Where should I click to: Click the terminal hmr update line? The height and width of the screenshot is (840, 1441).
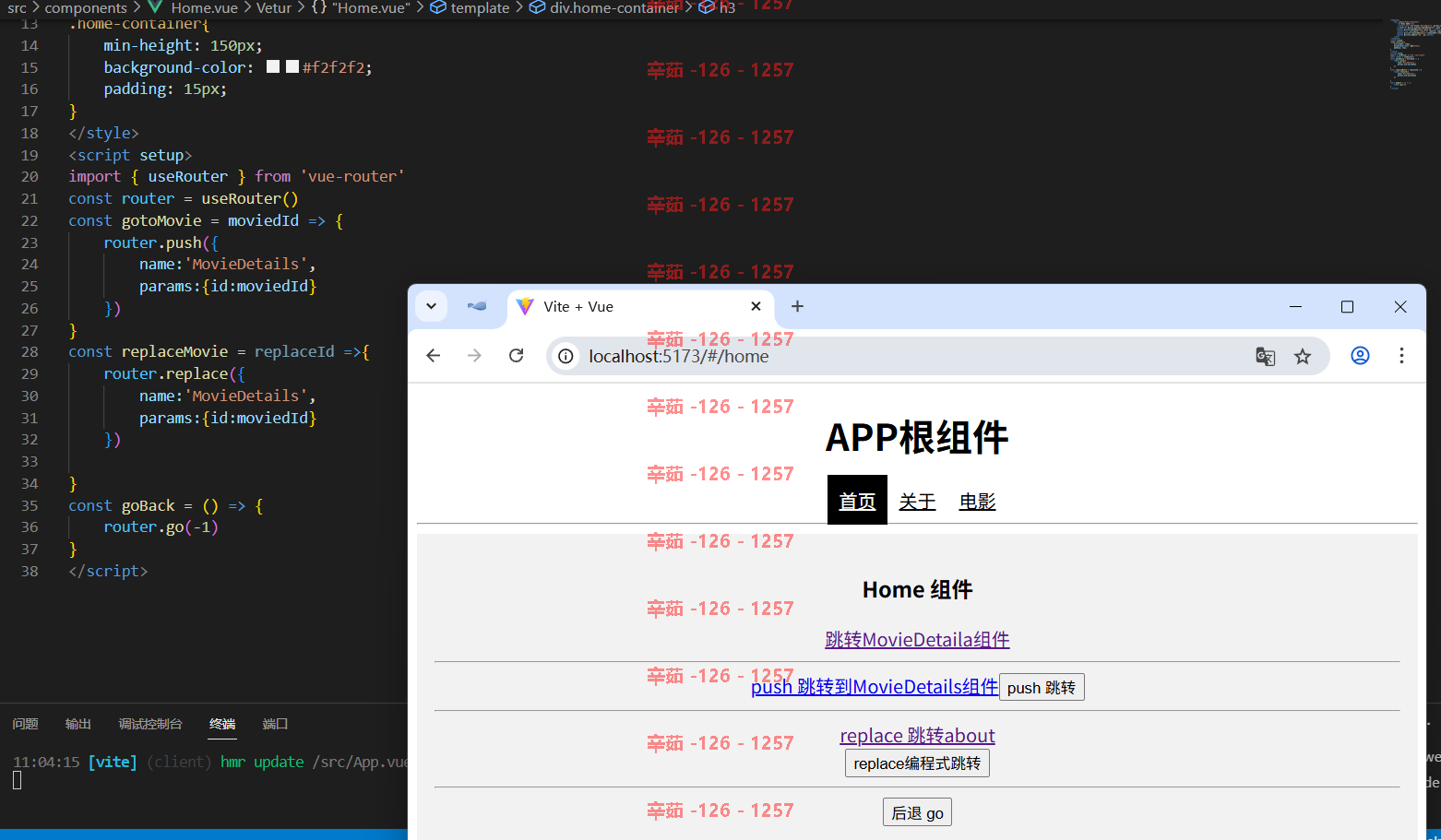(x=210, y=762)
